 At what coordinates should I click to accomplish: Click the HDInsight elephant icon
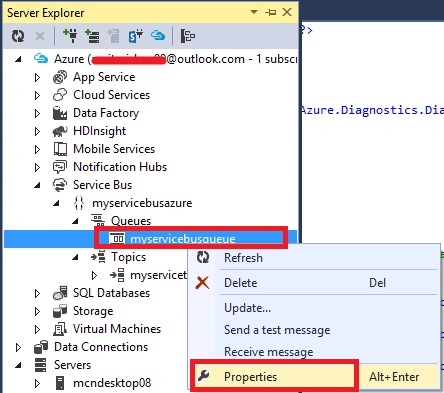tap(60, 131)
